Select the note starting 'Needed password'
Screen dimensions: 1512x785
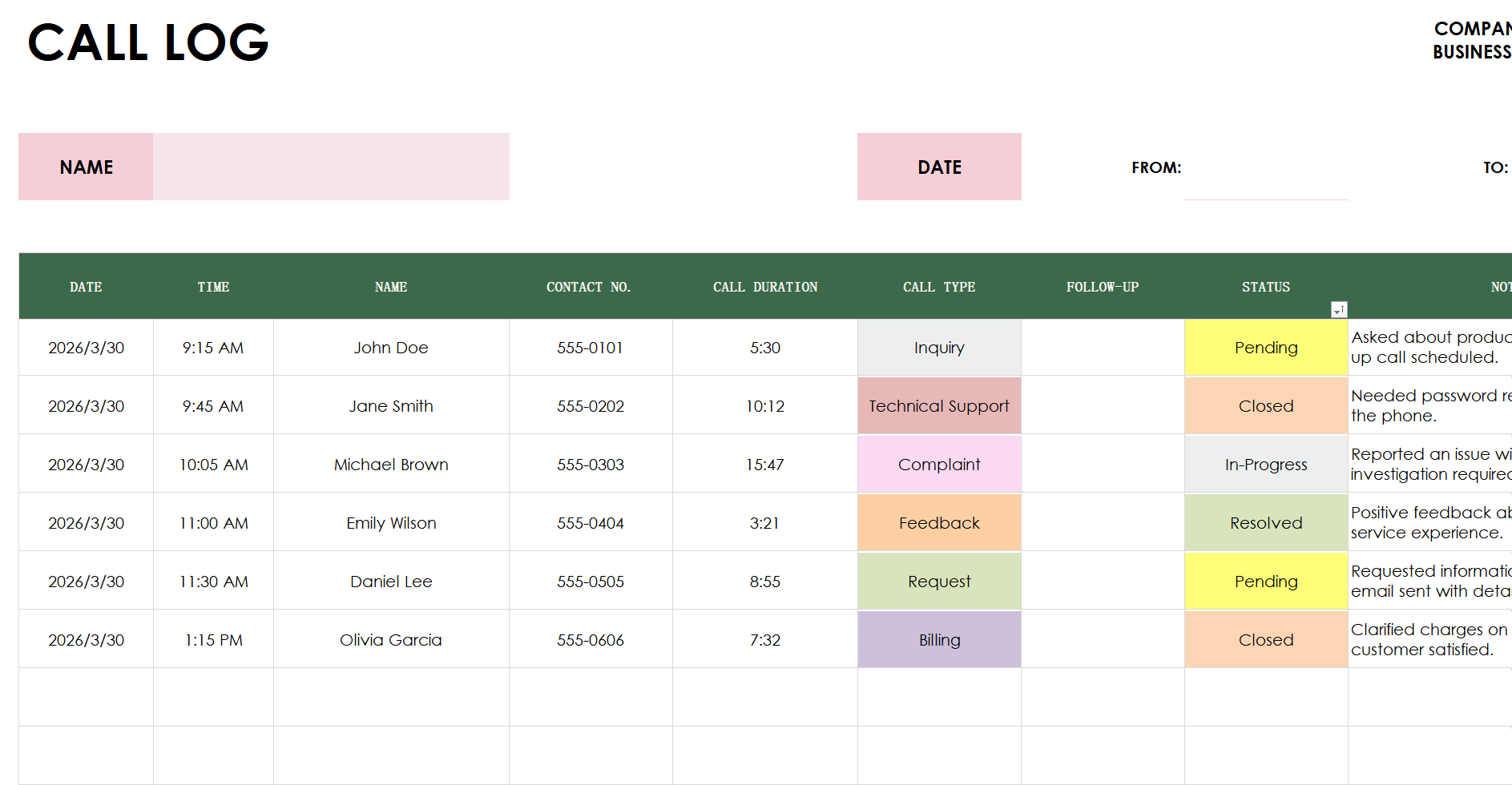coord(1430,406)
